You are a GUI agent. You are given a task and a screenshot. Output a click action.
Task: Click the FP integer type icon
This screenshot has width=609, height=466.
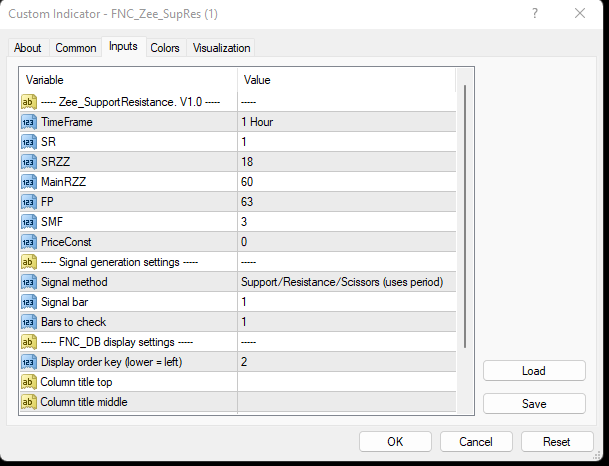tap(29, 202)
